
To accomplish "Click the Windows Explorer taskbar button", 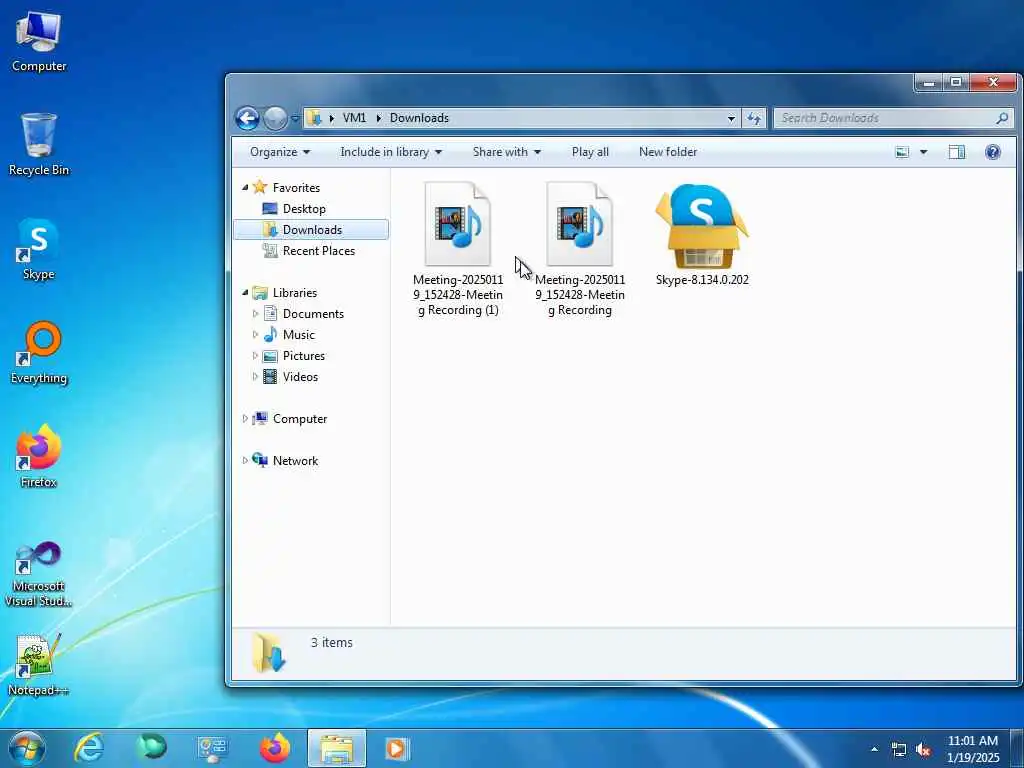I will tap(337, 748).
